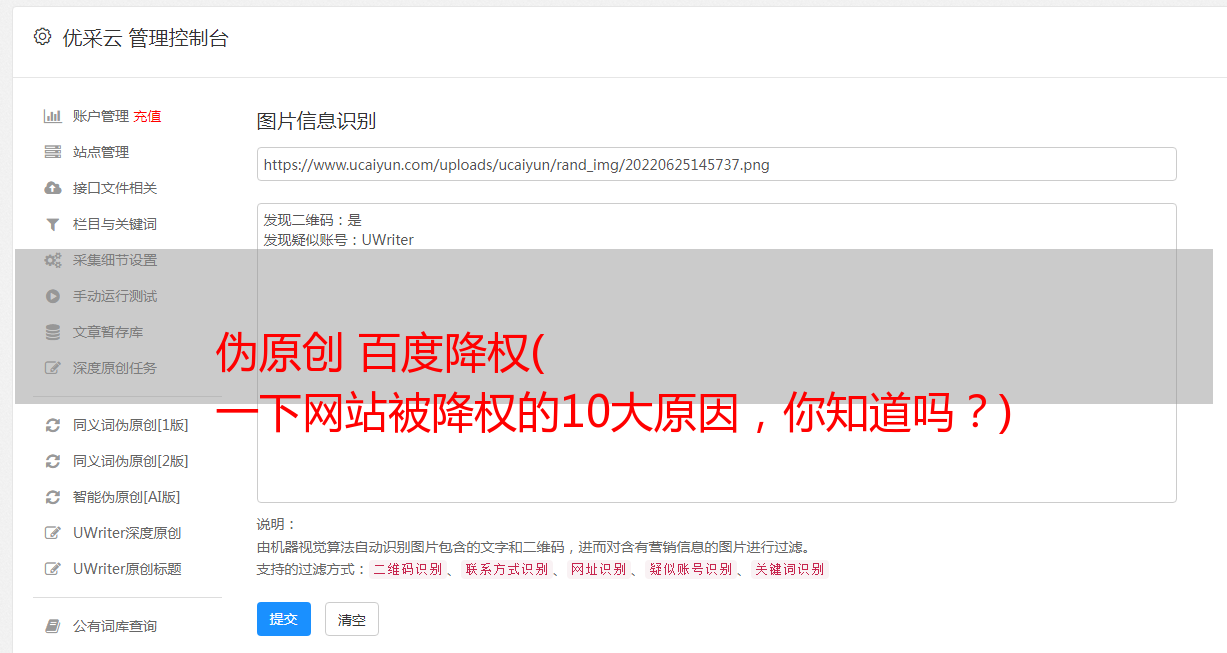
Task: Click the 清空 button
Action: pos(352,619)
